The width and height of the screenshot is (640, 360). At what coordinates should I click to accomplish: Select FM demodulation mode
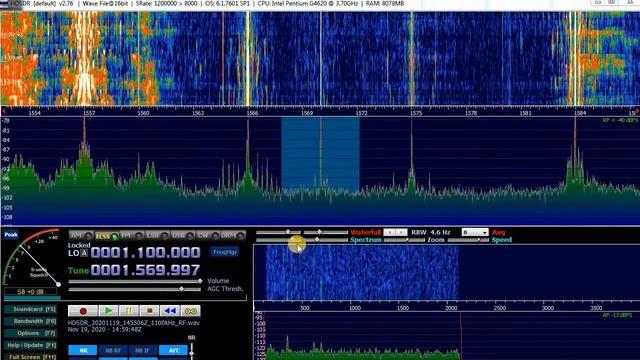click(132, 236)
